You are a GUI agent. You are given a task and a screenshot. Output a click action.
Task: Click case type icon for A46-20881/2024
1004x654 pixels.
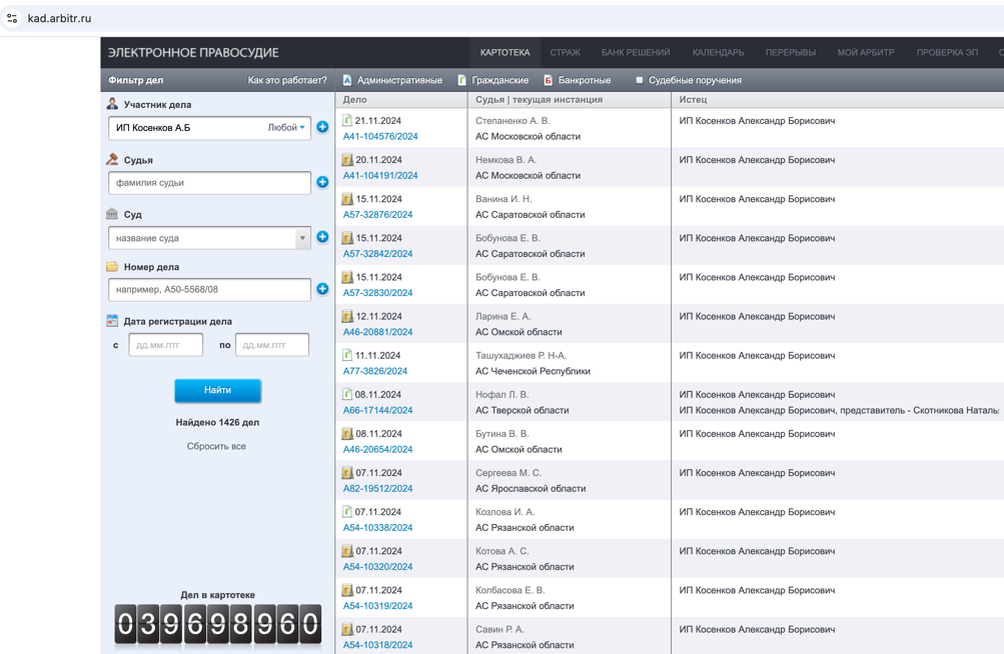click(x=347, y=316)
